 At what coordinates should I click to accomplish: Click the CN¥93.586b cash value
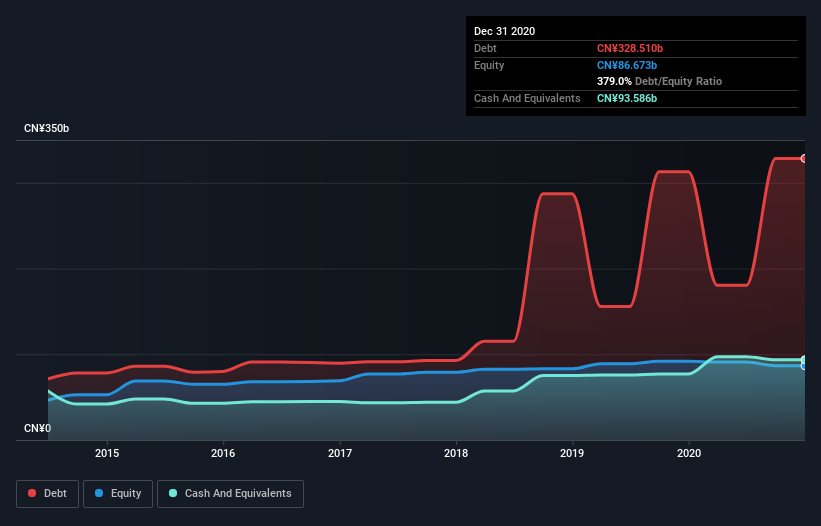(x=627, y=98)
